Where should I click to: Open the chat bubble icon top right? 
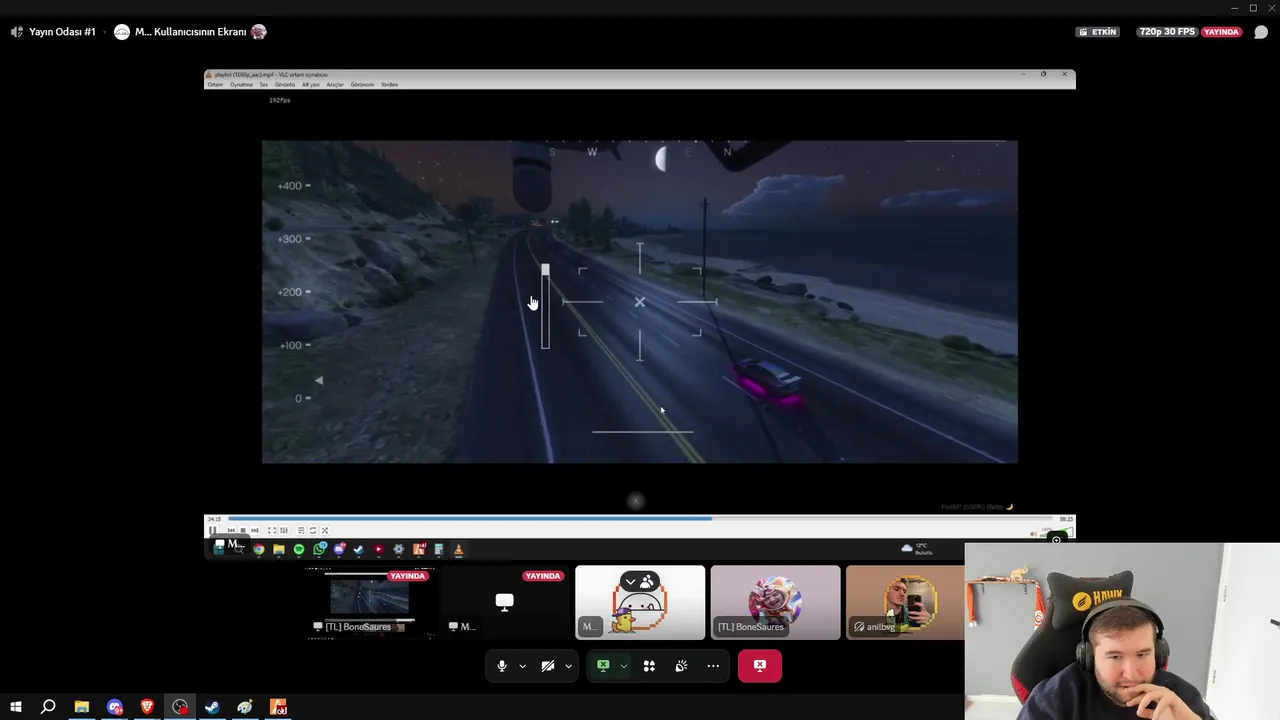coord(1261,32)
